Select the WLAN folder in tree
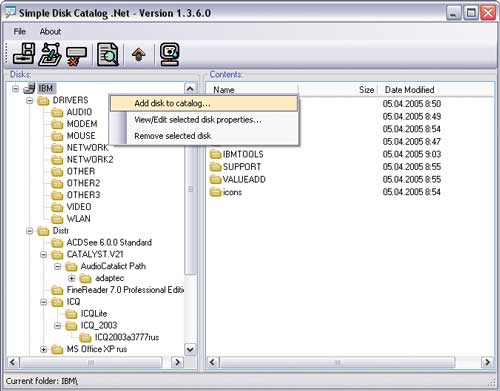Viewport: 500px width, 391px height. pyautogui.click(x=79, y=219)
